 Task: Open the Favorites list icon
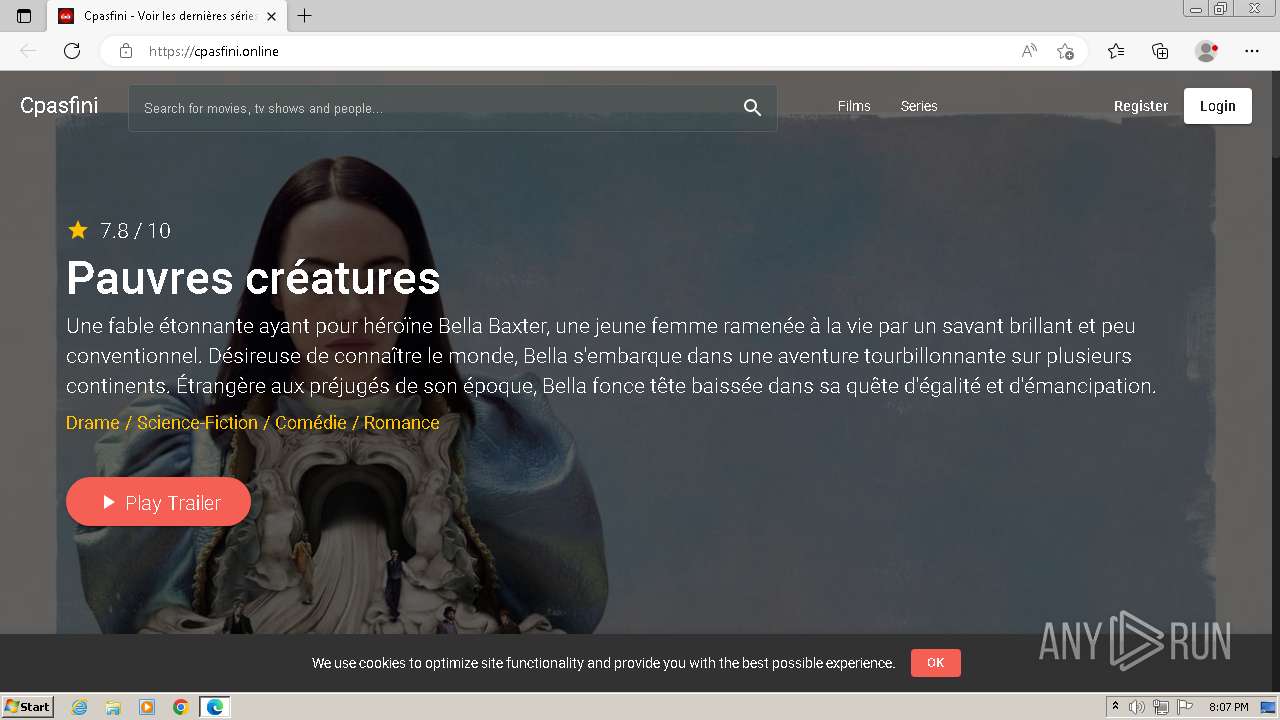click(x=1116, y=51)
